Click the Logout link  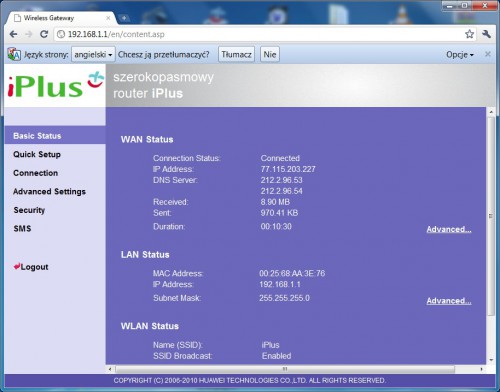(34, 267)
